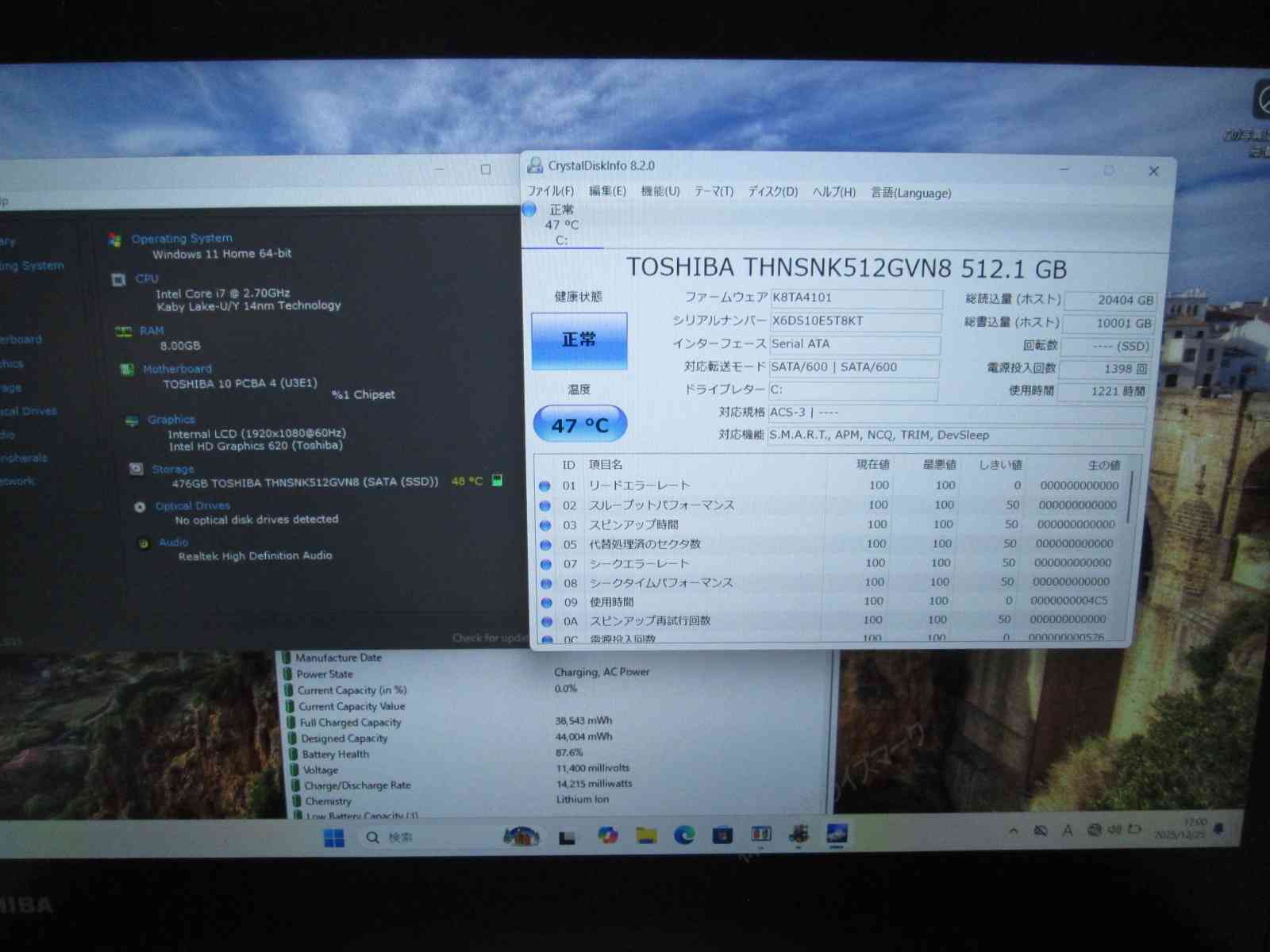Viewport: 1270px width, 952px height.
Task: Click the Windows Start button
Action: click(334, 838)
